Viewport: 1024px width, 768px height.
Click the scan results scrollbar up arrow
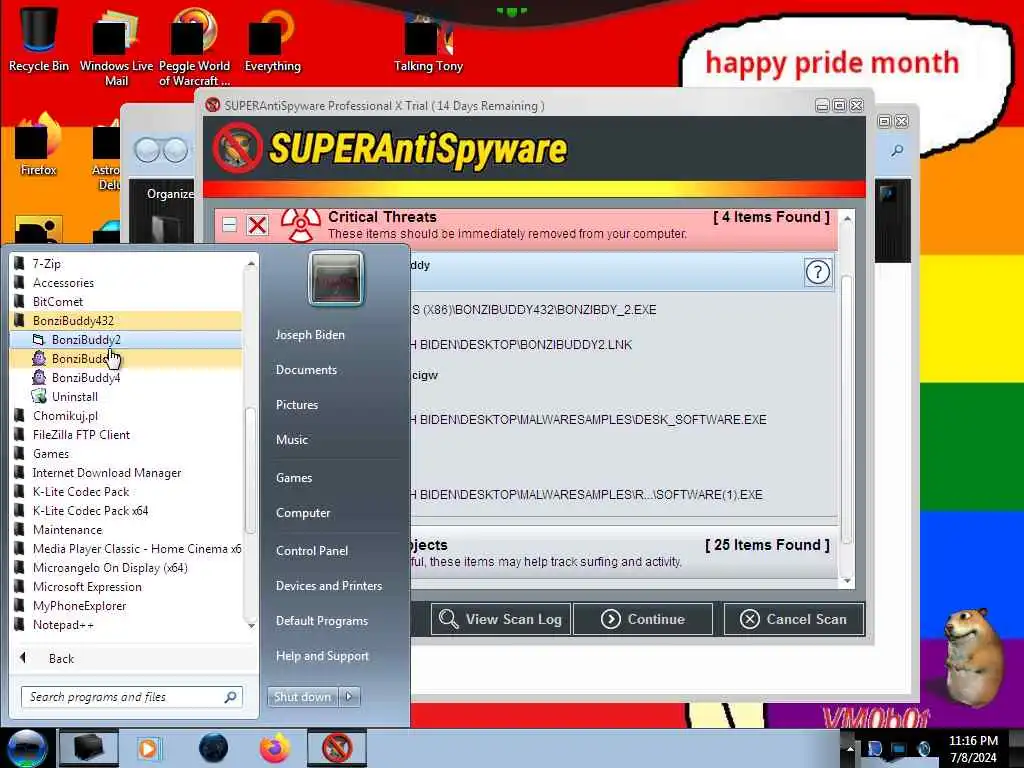point(847,219)
